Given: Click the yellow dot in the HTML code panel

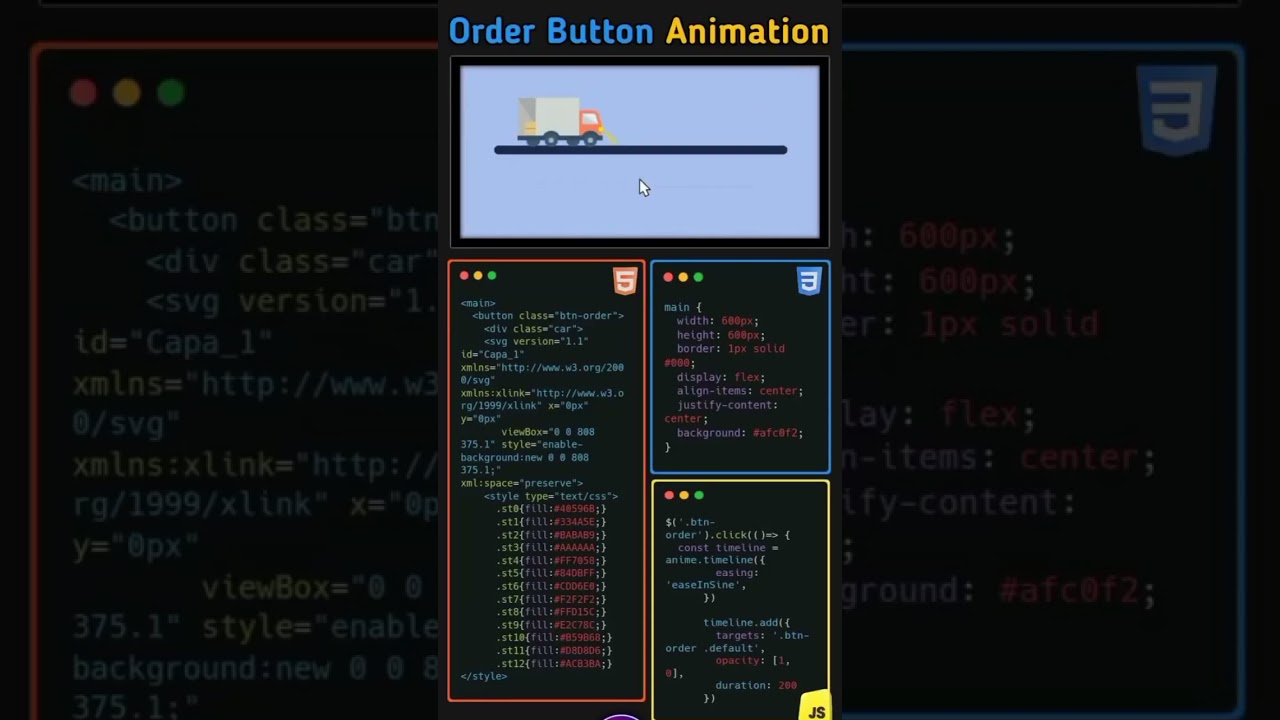Looking at the screenshot, I should [478, 276].
